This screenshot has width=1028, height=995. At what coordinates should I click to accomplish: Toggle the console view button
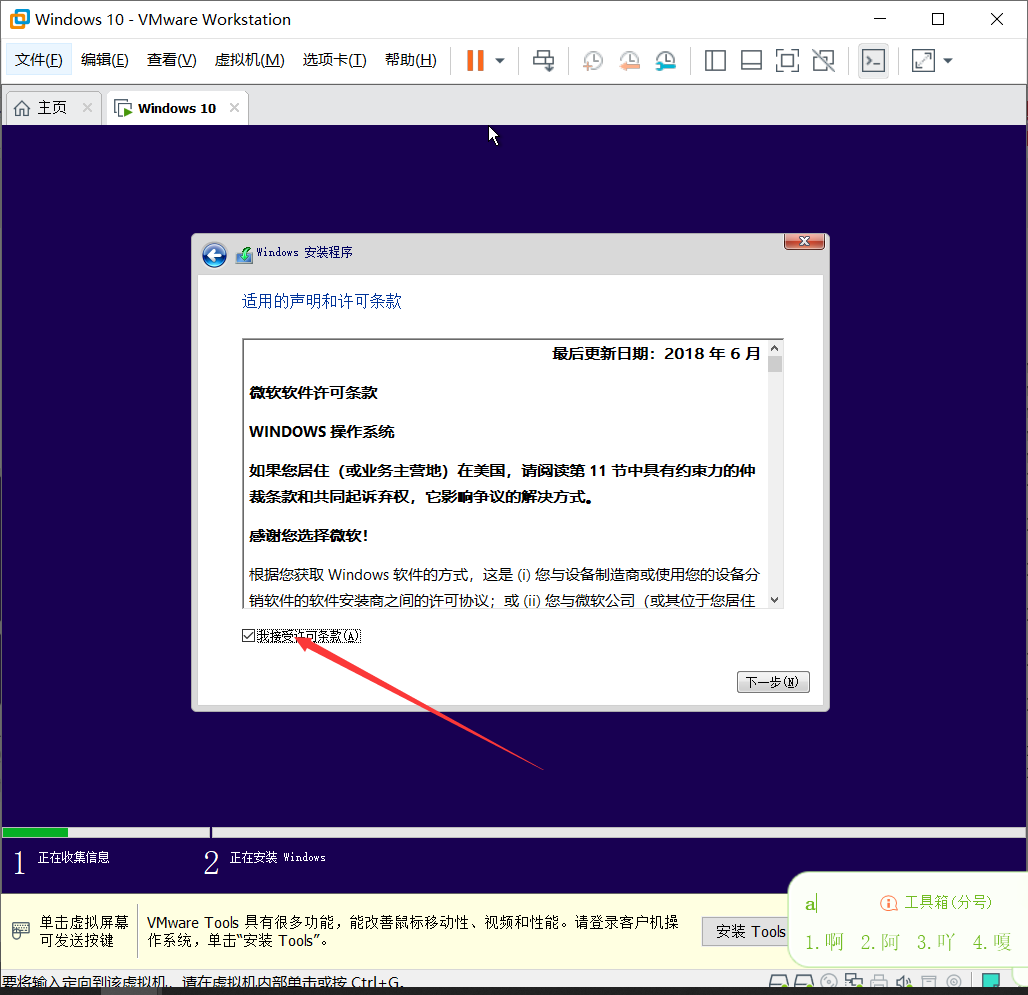pos(873,61)
